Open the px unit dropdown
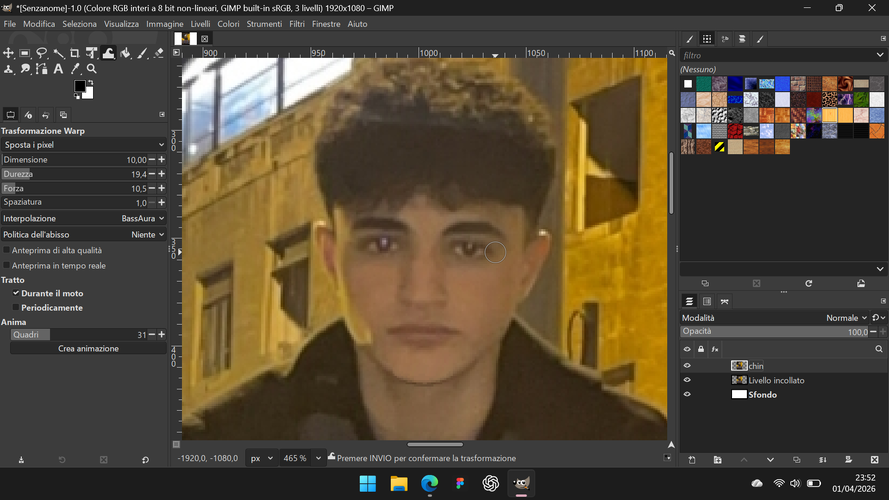 pyautogui.click(x=261, y=458)
